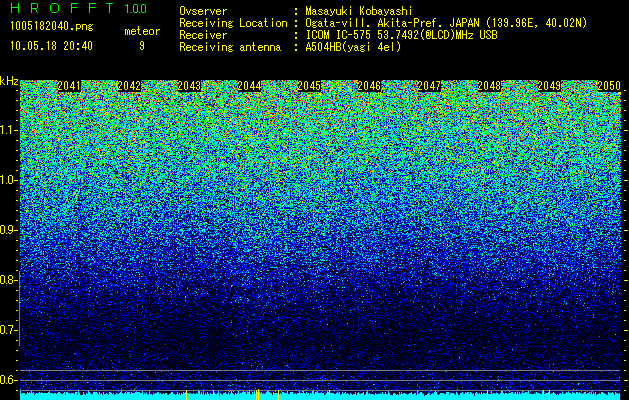629x400 pixels.
Task: Click the 2044 time marker
Action: pos(249,86)
